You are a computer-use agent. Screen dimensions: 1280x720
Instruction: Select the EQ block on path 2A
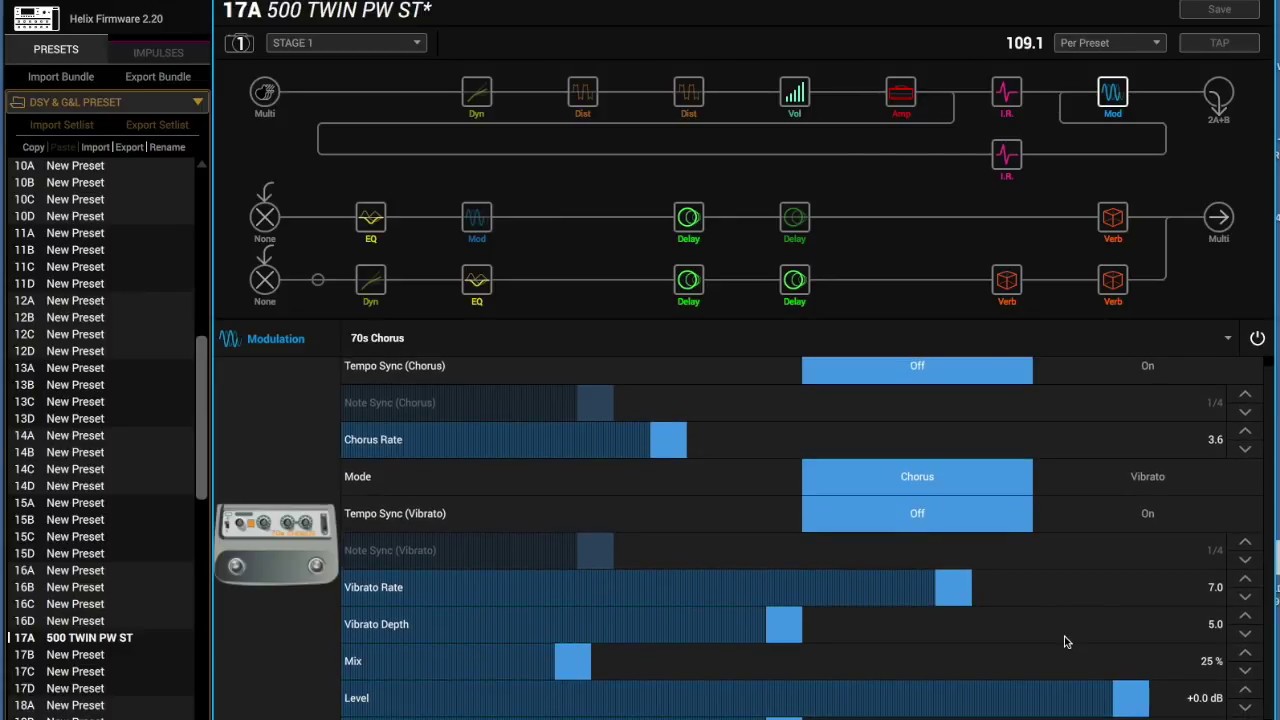(371, 218)
